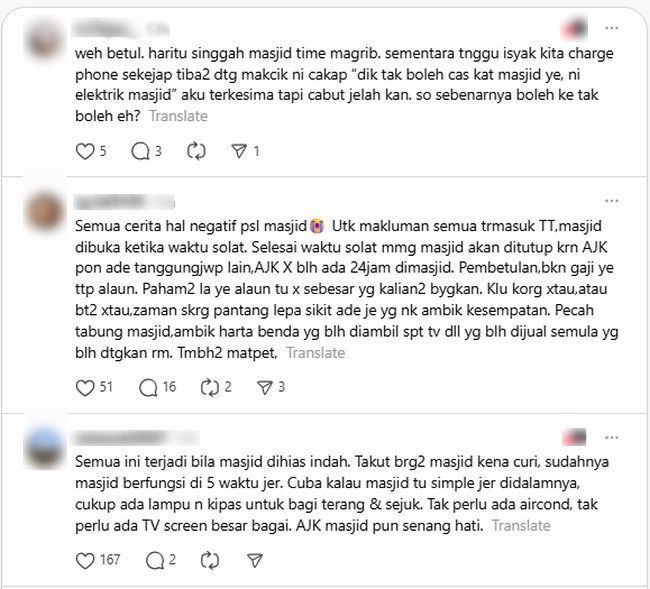This screenshot has width=650, height=589.
Task: Share the post with 3 shares
Action: (264, 388)
